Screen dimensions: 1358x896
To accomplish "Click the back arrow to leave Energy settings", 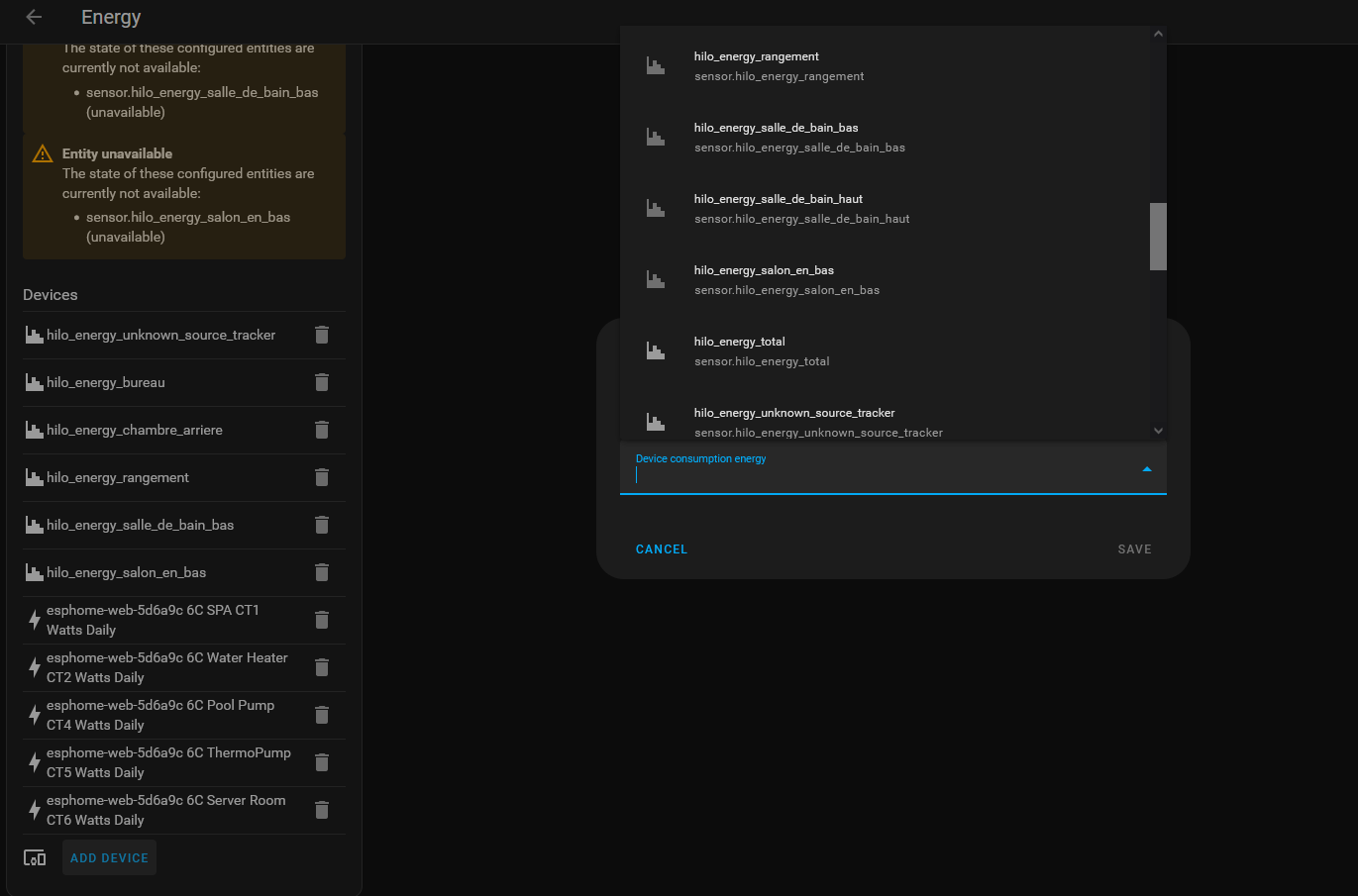I will tap(33, 16).
